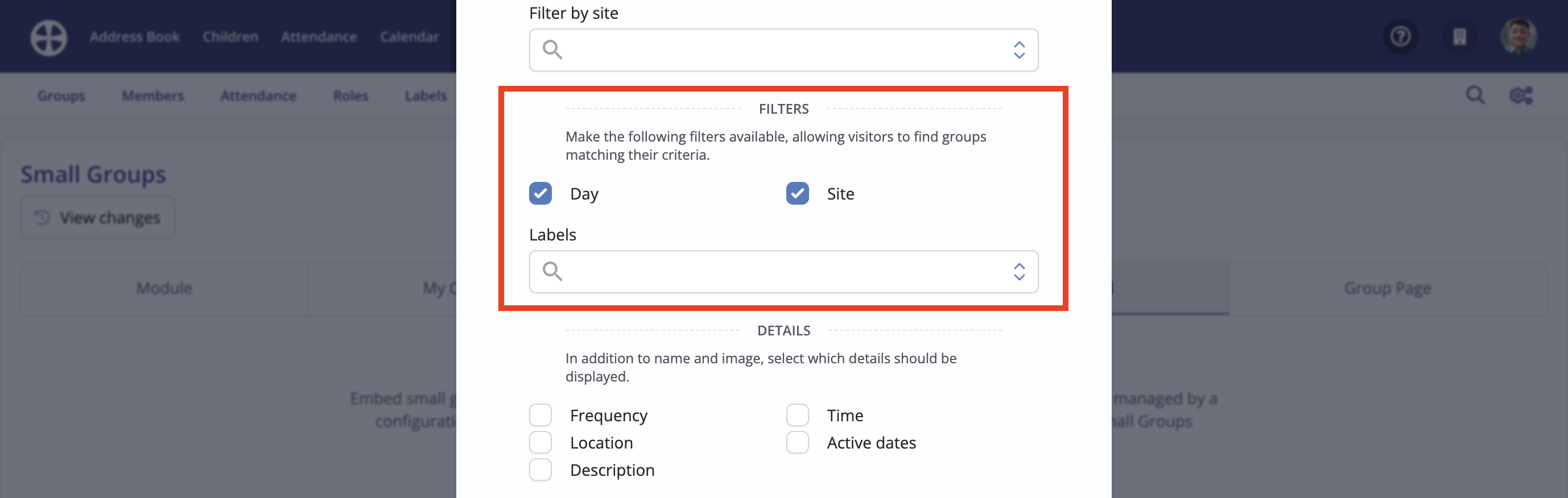Screen dimensions: 1568x498
Task: Enable the Active dates checkbox
Action: pyautogui.click(x=798, y=443)
